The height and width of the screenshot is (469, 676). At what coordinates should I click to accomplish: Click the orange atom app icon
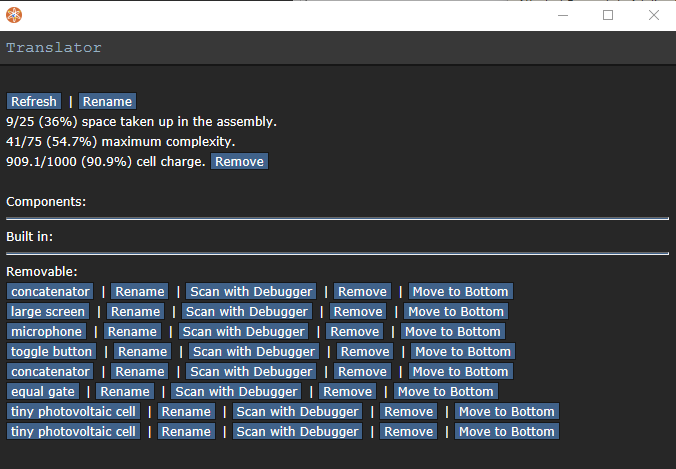(14, 15)
